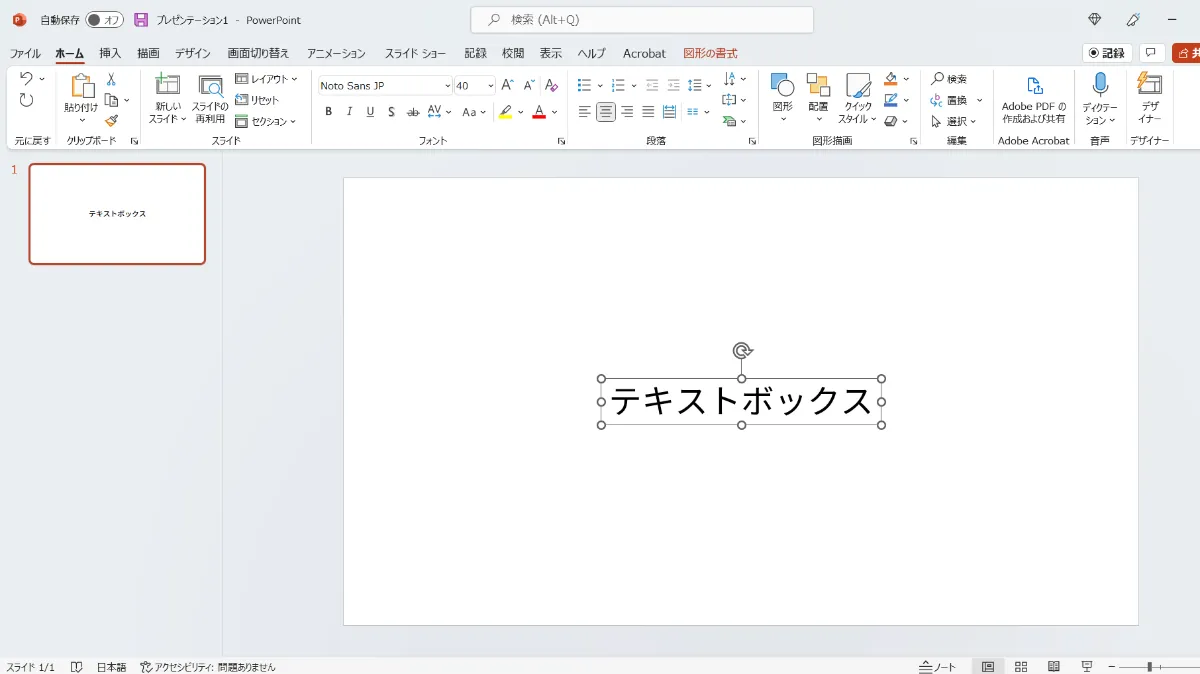Click the リセット button

pos(257,100)
